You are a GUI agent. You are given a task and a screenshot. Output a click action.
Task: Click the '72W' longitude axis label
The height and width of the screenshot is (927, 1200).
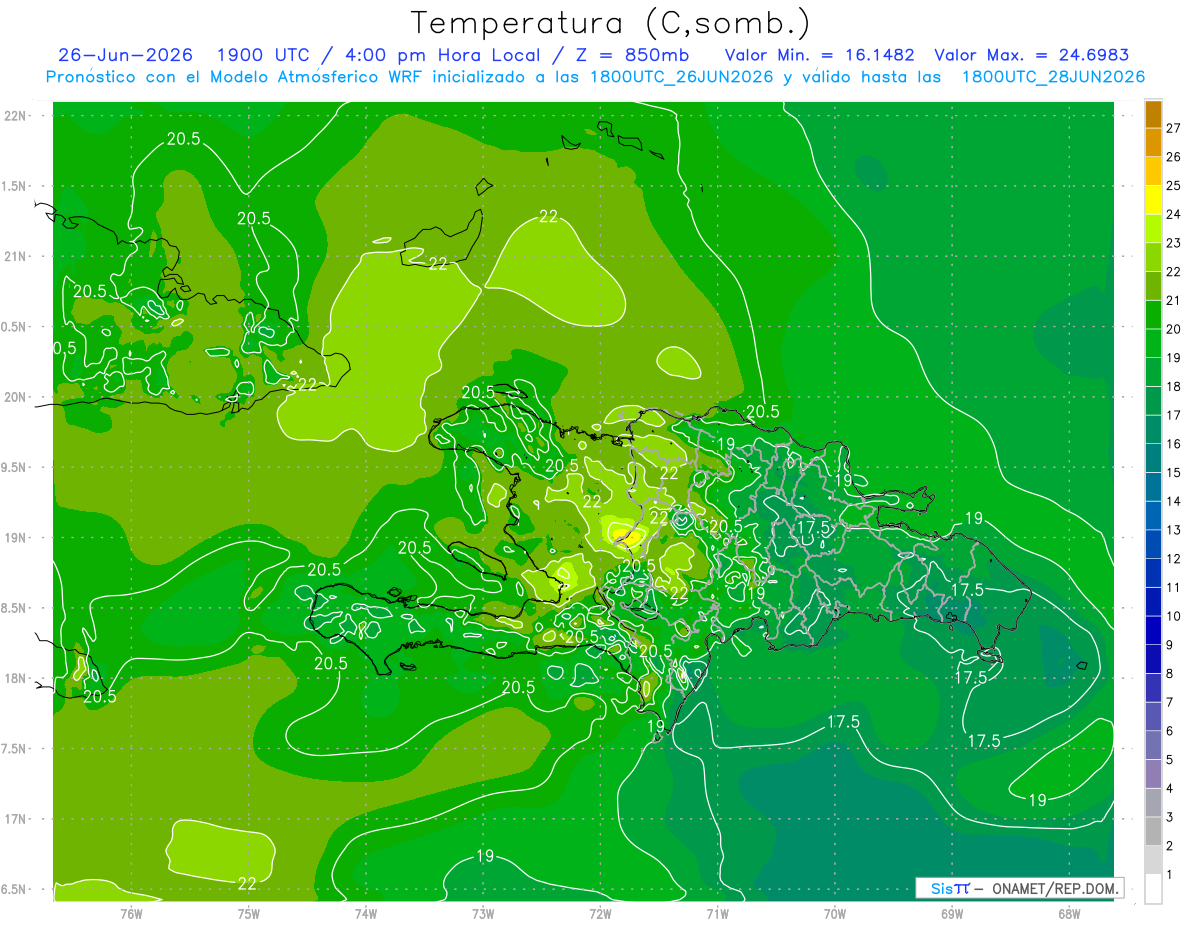pos(600,914)
